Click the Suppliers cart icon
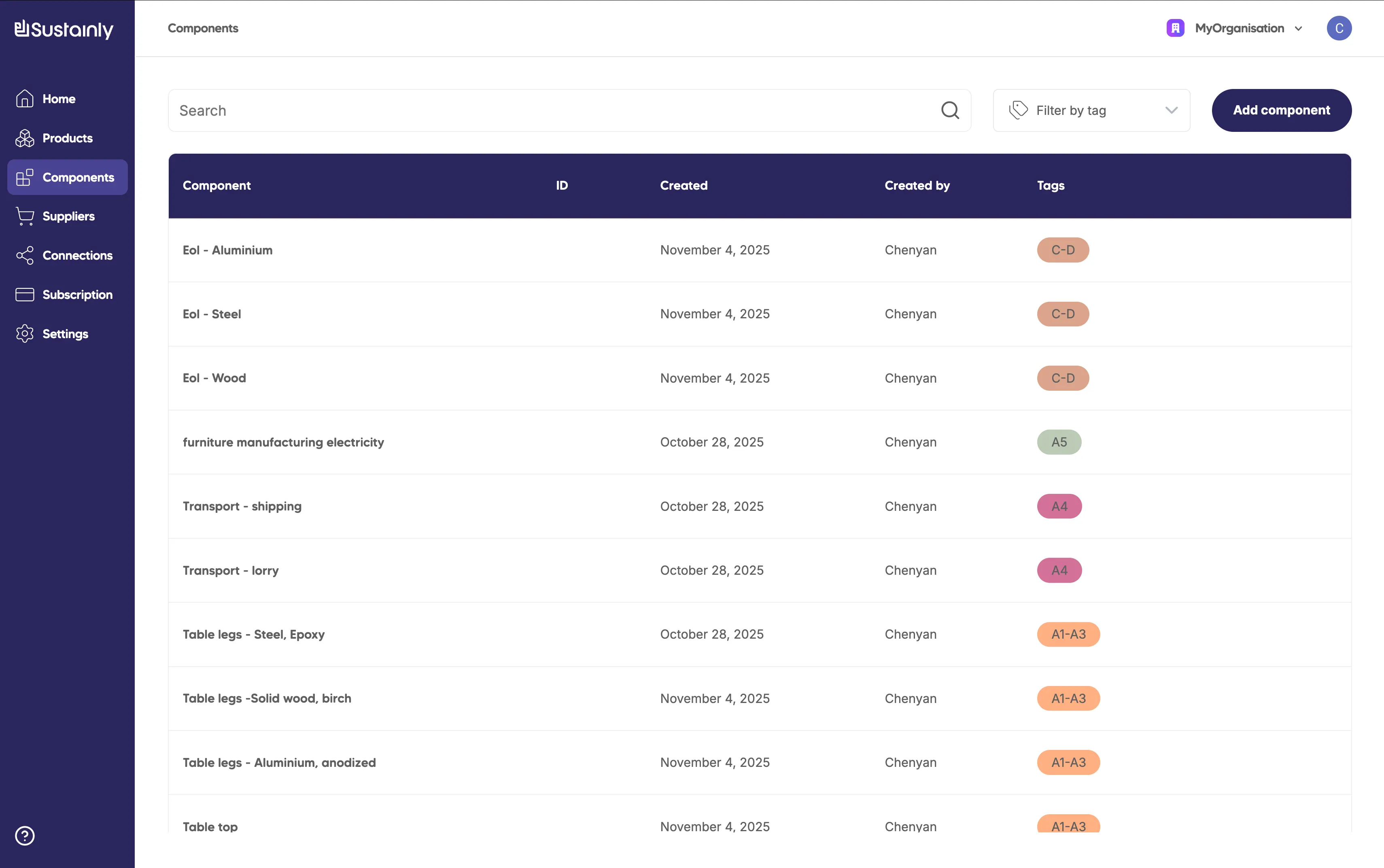The image size is (1384, 868). [25, 216]
